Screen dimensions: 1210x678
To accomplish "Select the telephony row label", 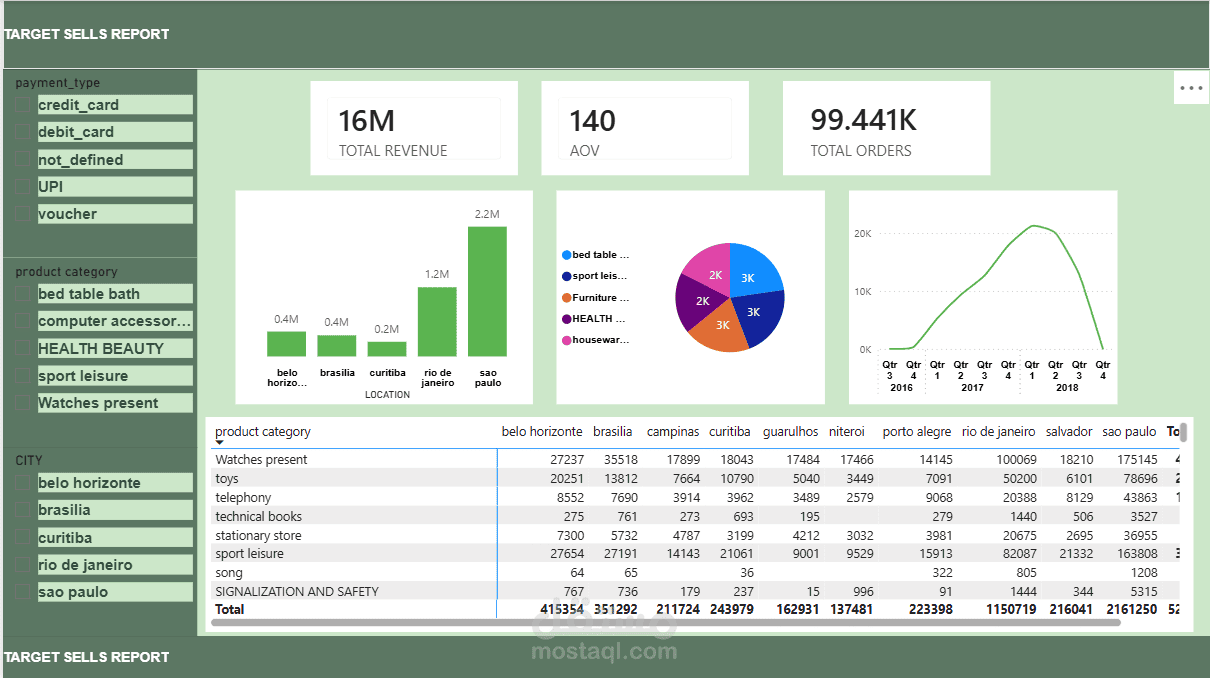I will (243, 498).
